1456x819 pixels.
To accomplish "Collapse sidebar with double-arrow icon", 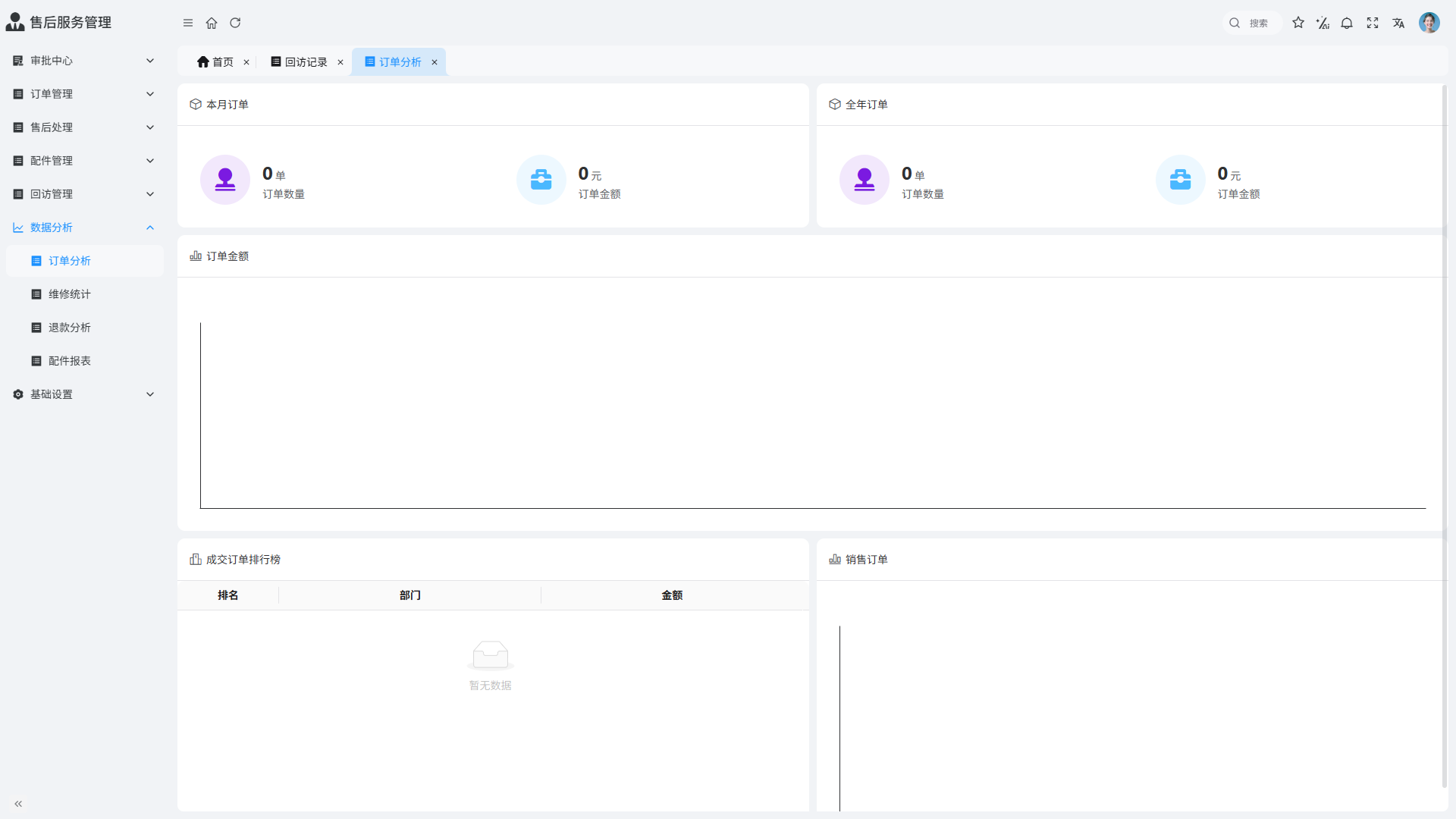I will pyautogui.click(x=18, y=804).
